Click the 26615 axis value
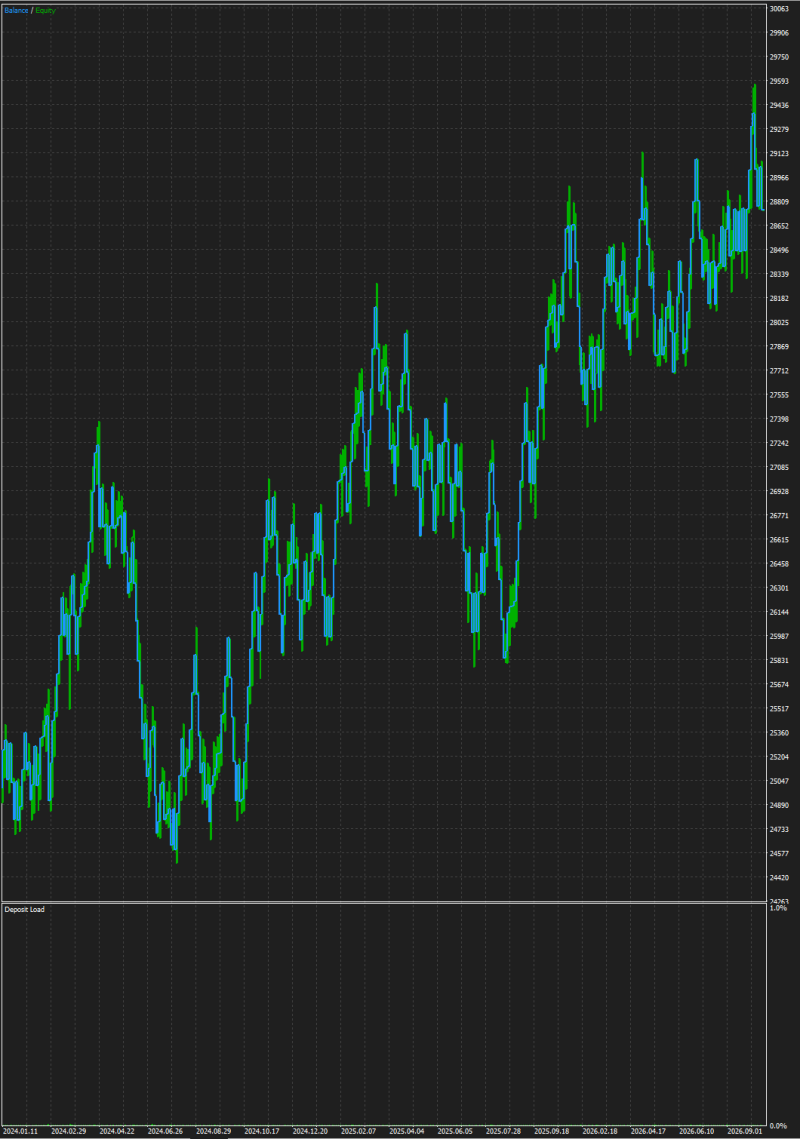Viewport: 800px width, 1139px height. [x=779, y=540]
